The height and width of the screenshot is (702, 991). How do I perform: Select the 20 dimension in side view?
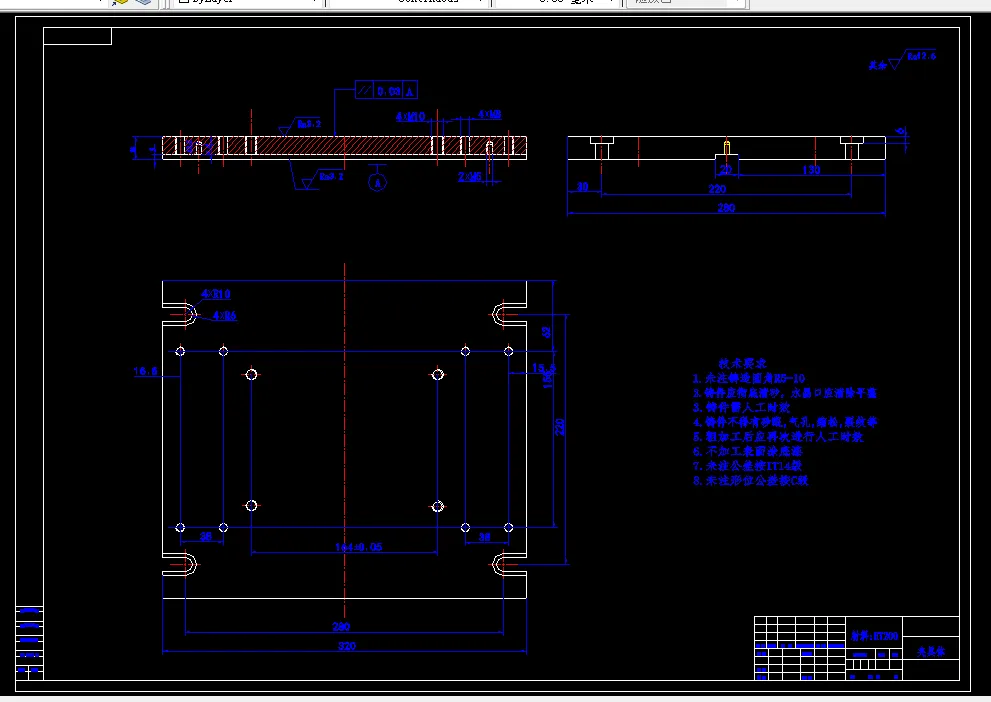click(725, 169)
